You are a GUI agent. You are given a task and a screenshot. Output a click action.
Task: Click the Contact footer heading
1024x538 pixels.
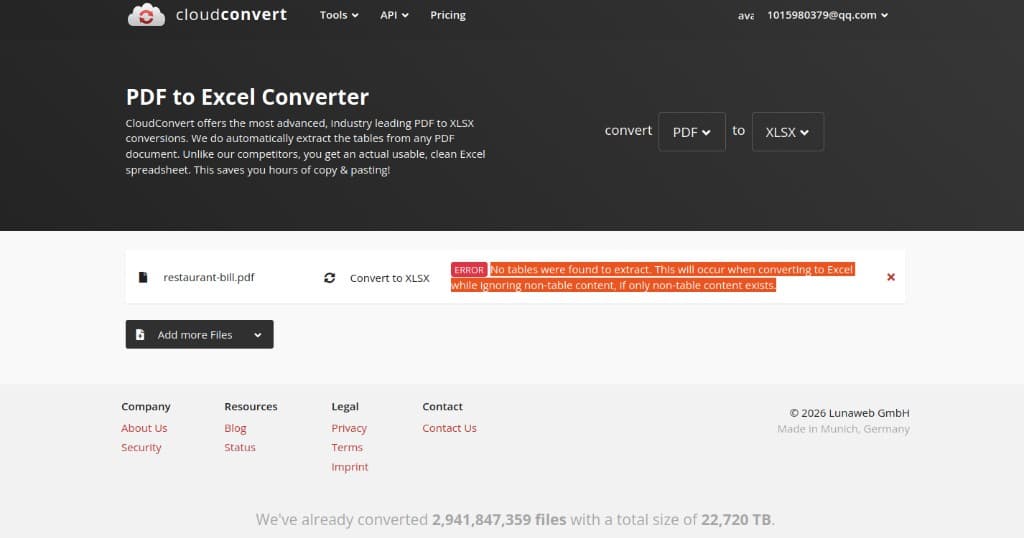point(442,407)
